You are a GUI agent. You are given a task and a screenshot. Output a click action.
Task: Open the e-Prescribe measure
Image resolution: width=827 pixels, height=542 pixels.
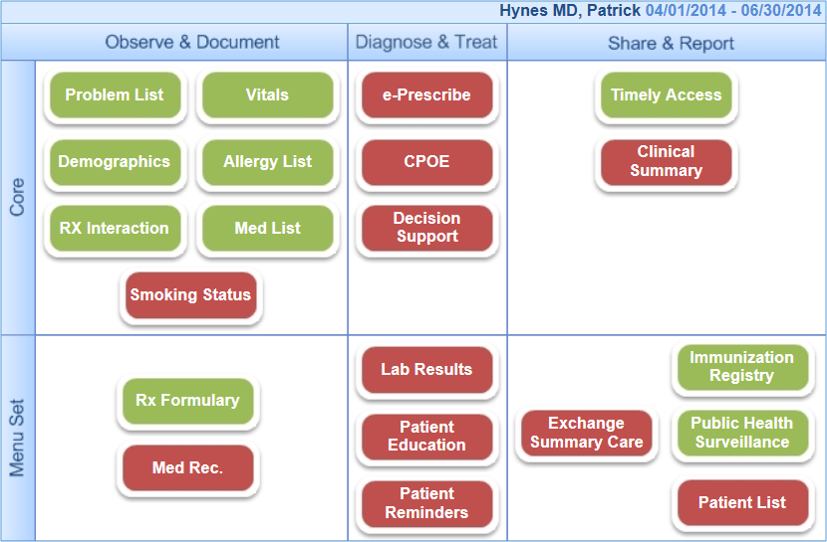[x=427, y=96]
